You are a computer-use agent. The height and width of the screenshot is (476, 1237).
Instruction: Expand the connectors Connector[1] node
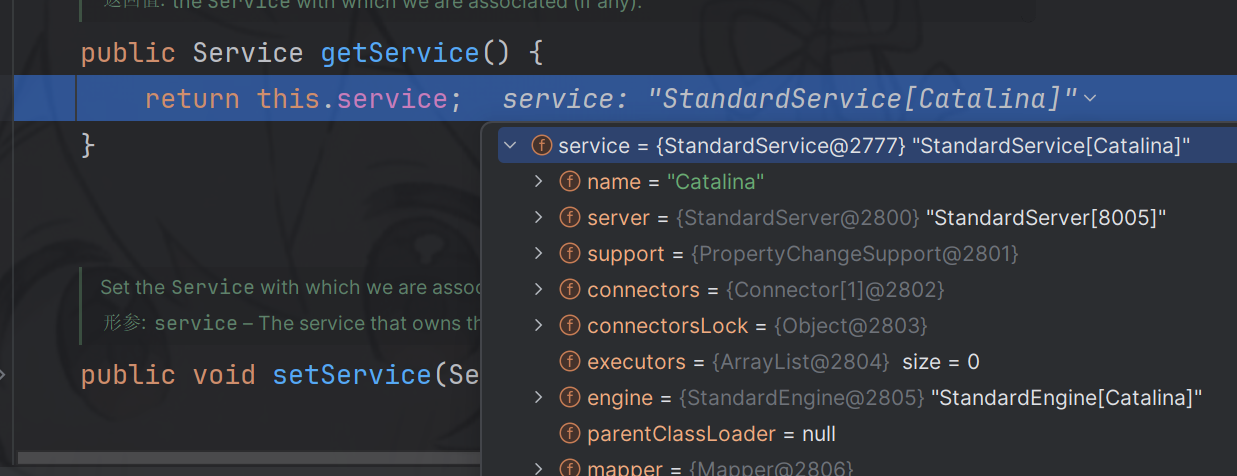[539, 290]
